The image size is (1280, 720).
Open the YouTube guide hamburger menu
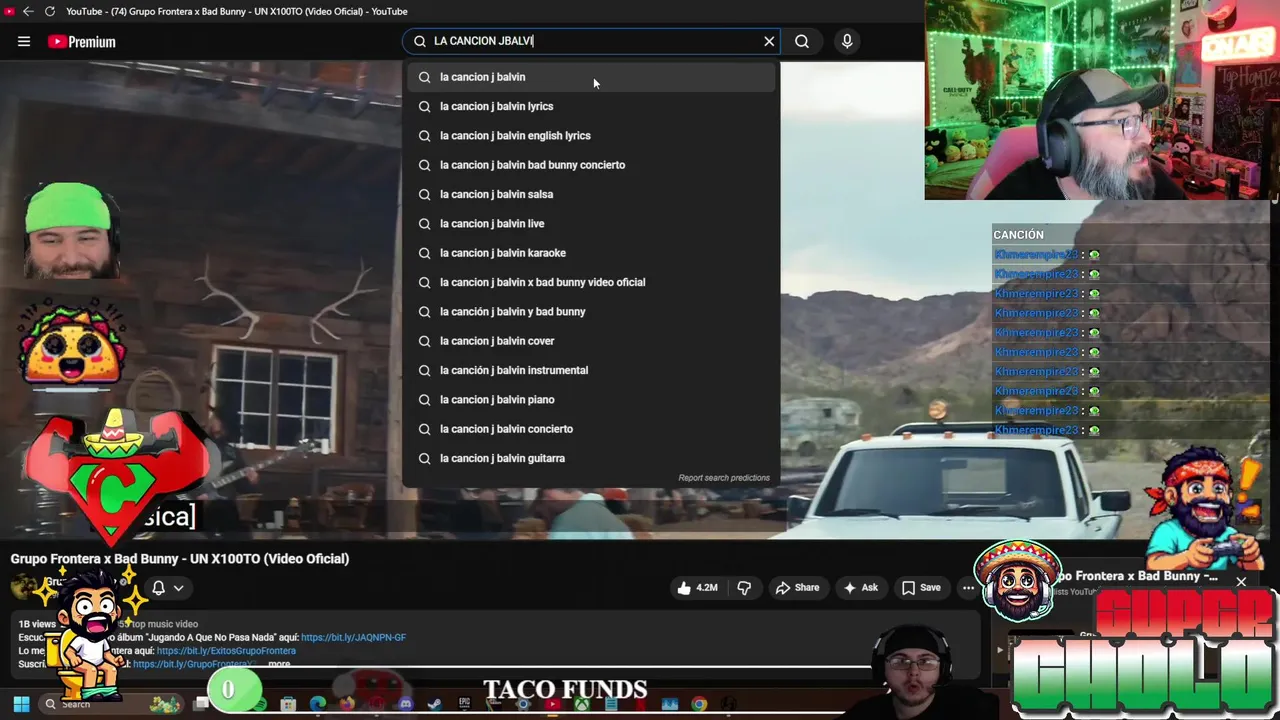[x=24, y=41]
